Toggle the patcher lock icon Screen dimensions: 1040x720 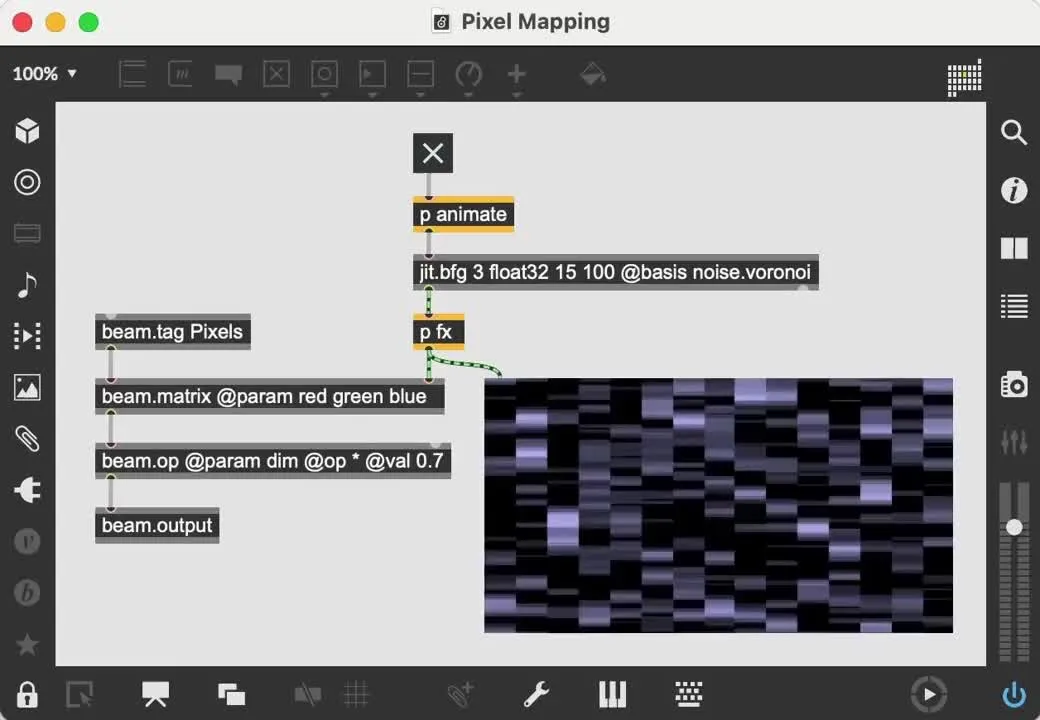(27, 694)
